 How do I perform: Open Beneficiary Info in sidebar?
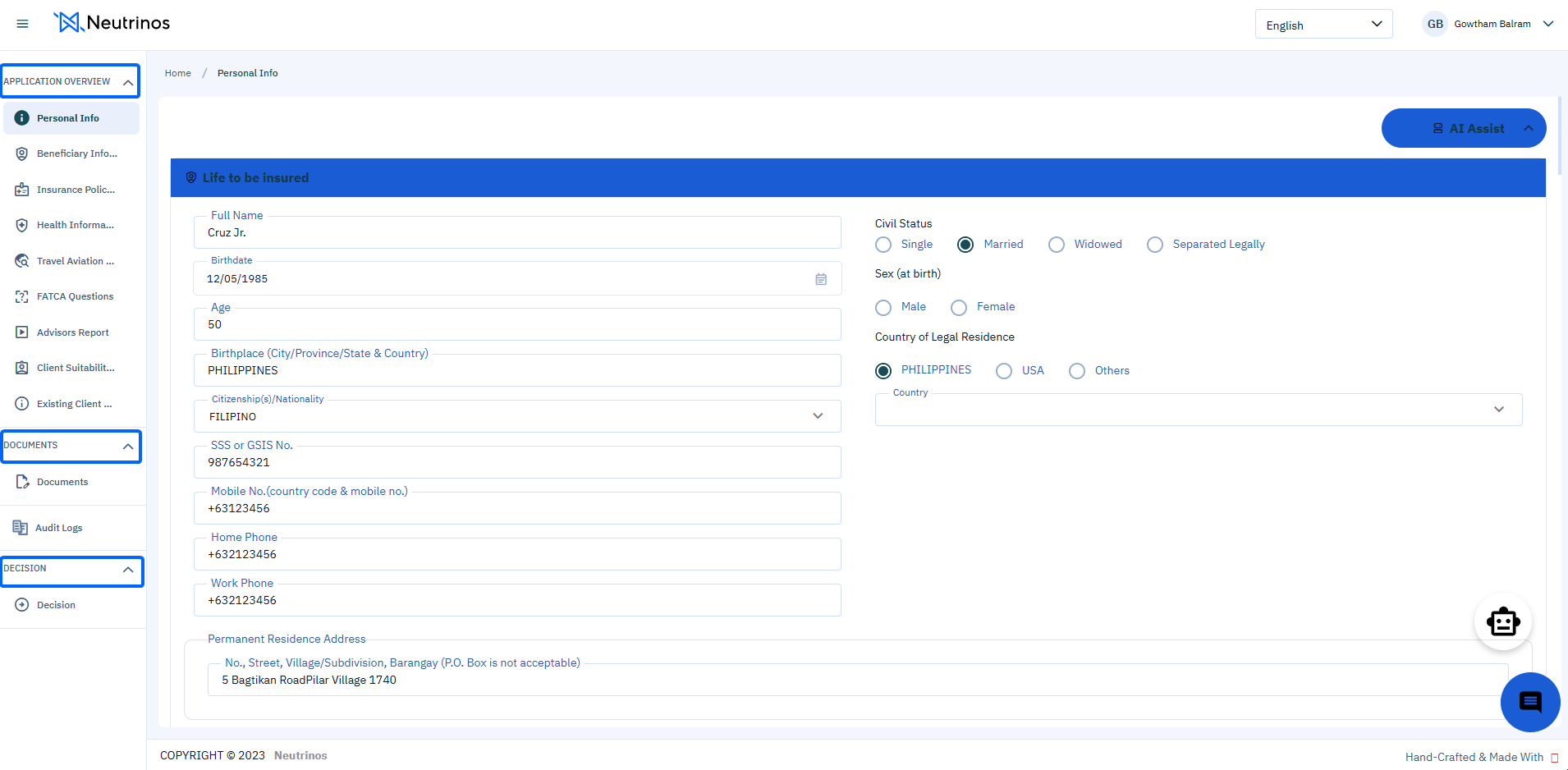[76, 154]
